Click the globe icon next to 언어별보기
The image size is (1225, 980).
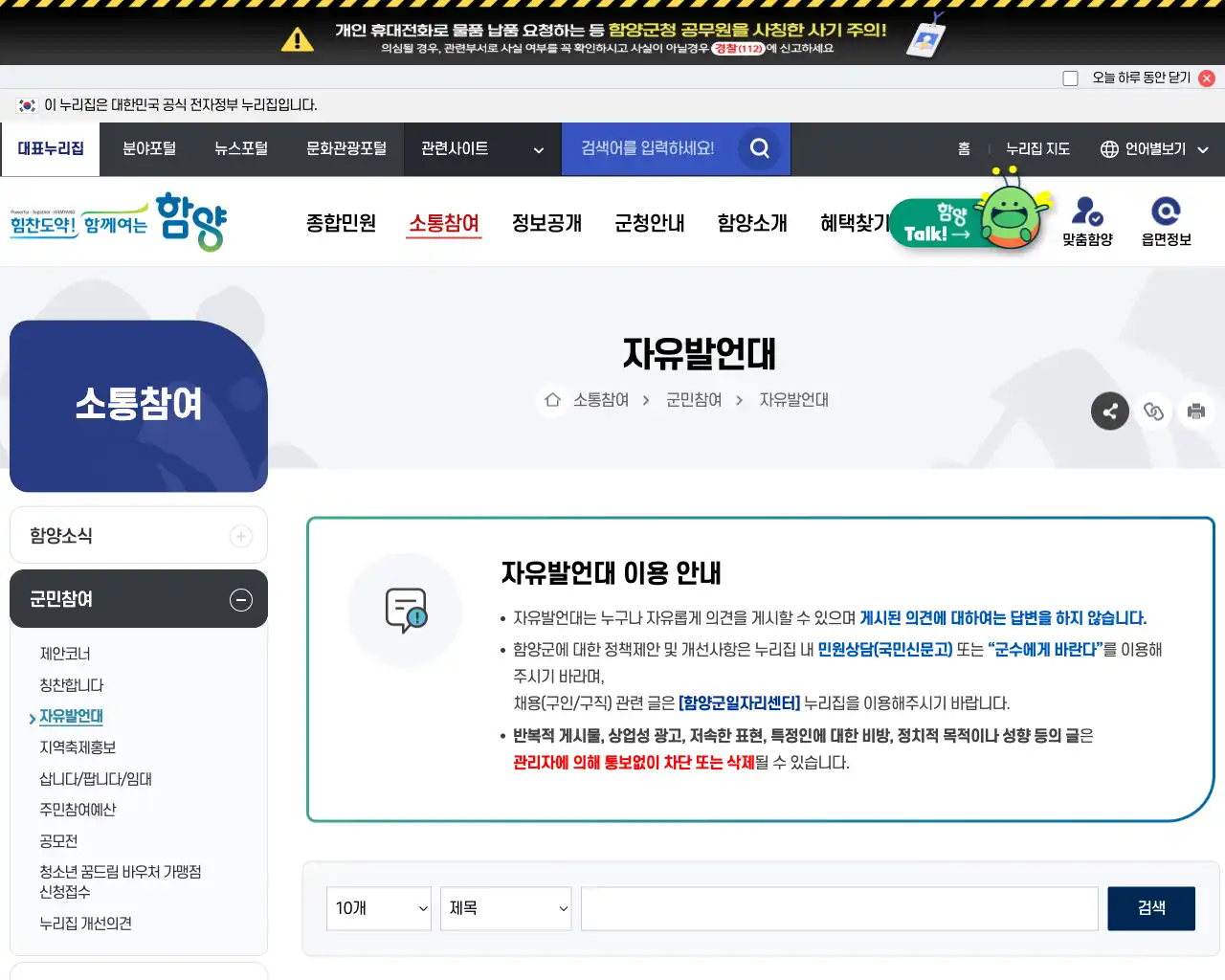(x=1108, y=148)
